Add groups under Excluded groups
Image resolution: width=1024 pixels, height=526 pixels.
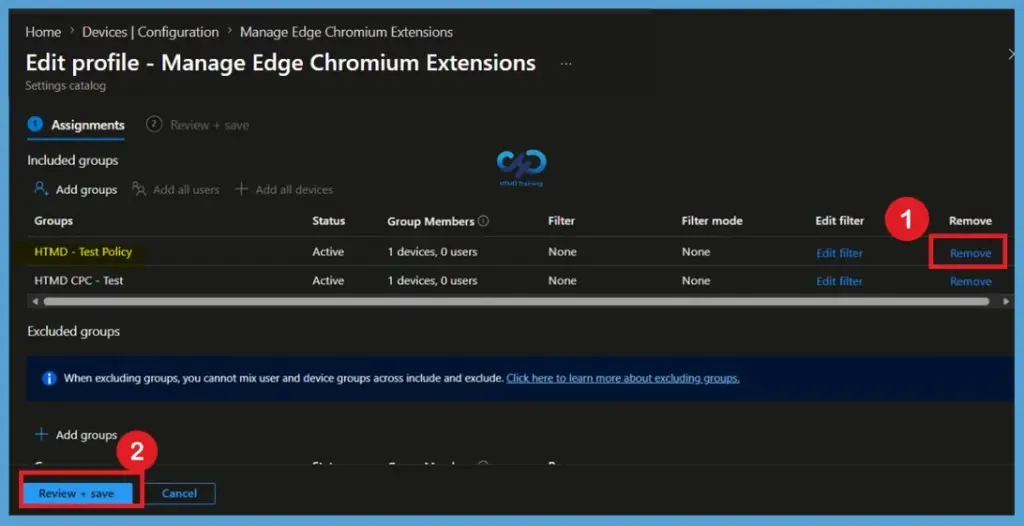pyautogui.click(x=76, y=435)
